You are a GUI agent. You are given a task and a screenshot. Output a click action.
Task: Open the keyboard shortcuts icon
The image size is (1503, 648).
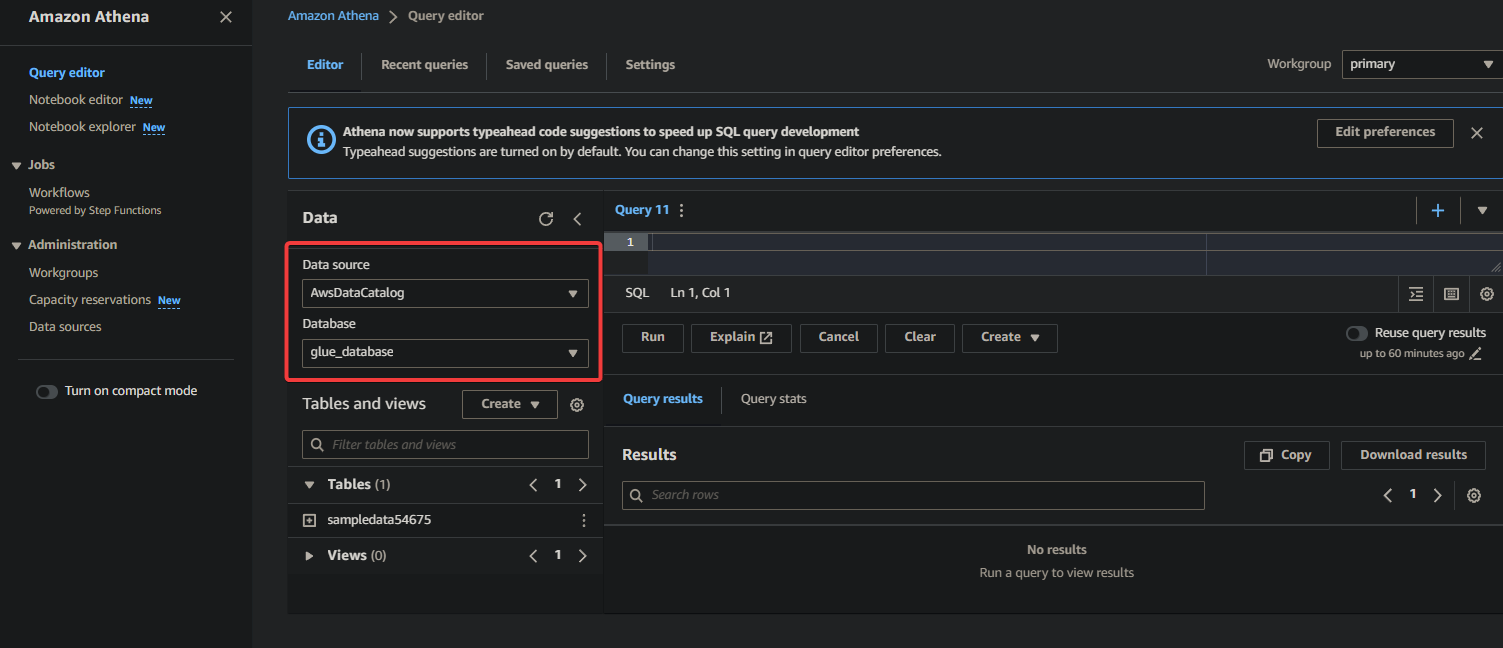(x=1451, y=294)
